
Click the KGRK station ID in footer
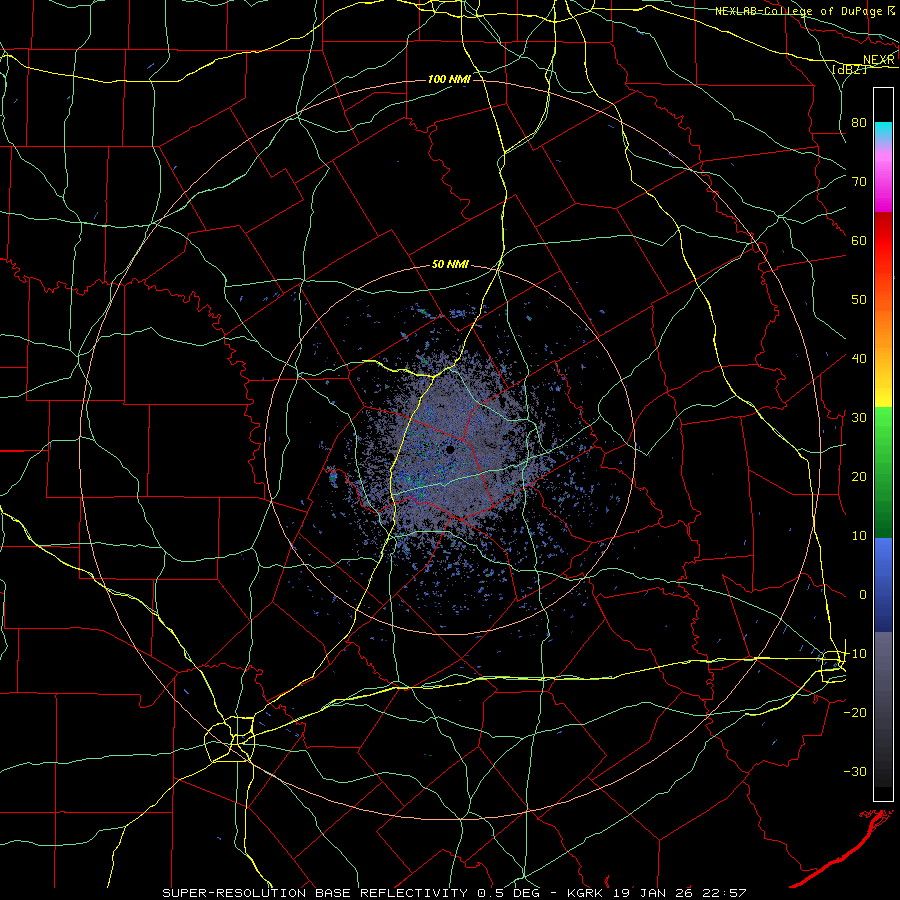(x=584, y=893)
